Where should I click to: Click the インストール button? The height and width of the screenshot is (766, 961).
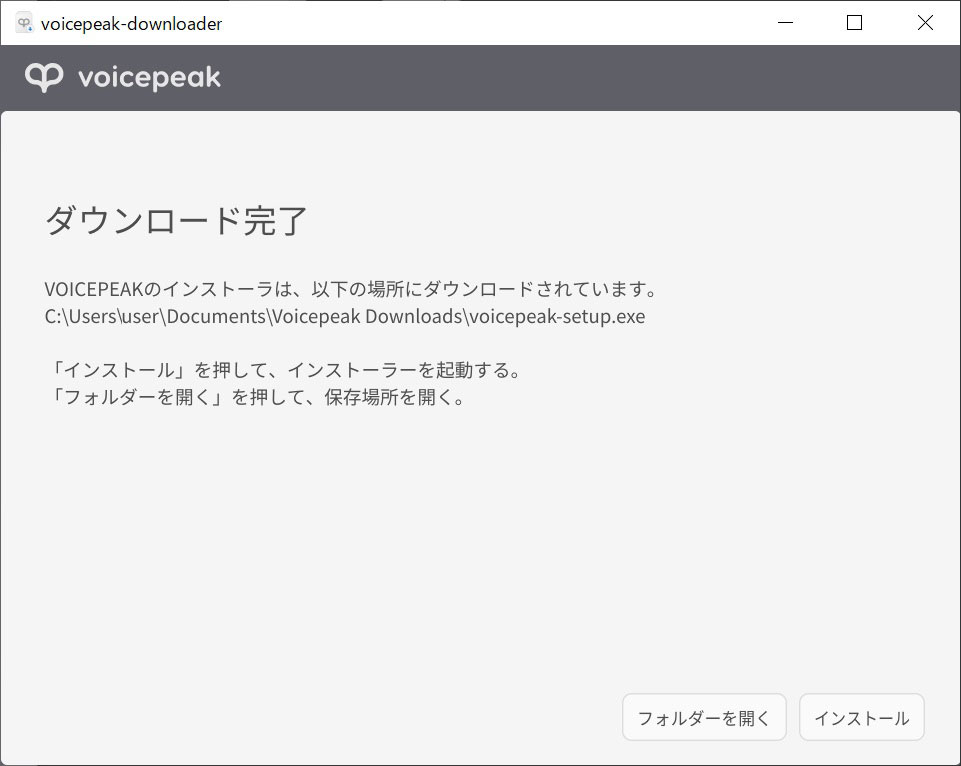(862, 717)
